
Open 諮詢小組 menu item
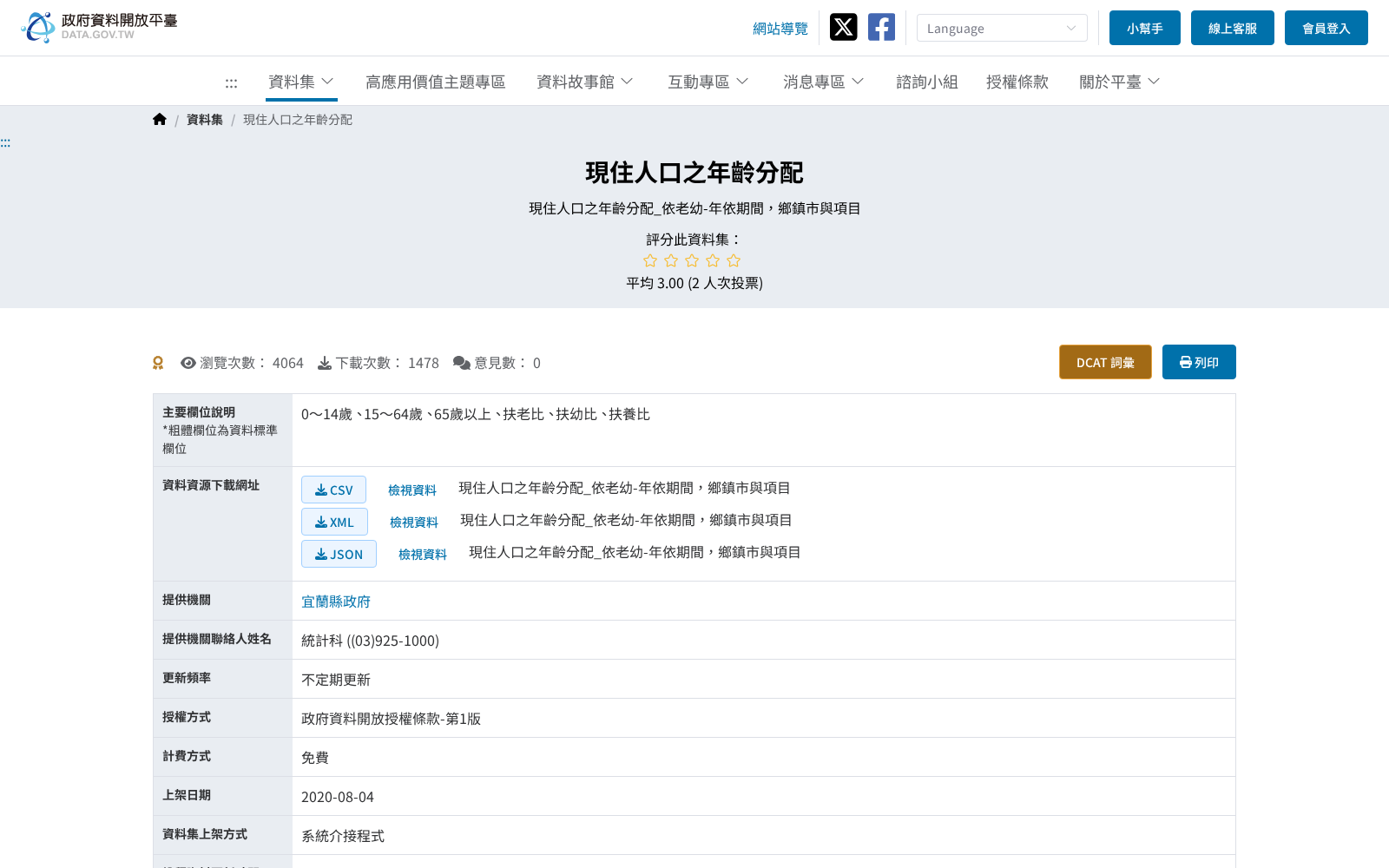tap(927, 82)
